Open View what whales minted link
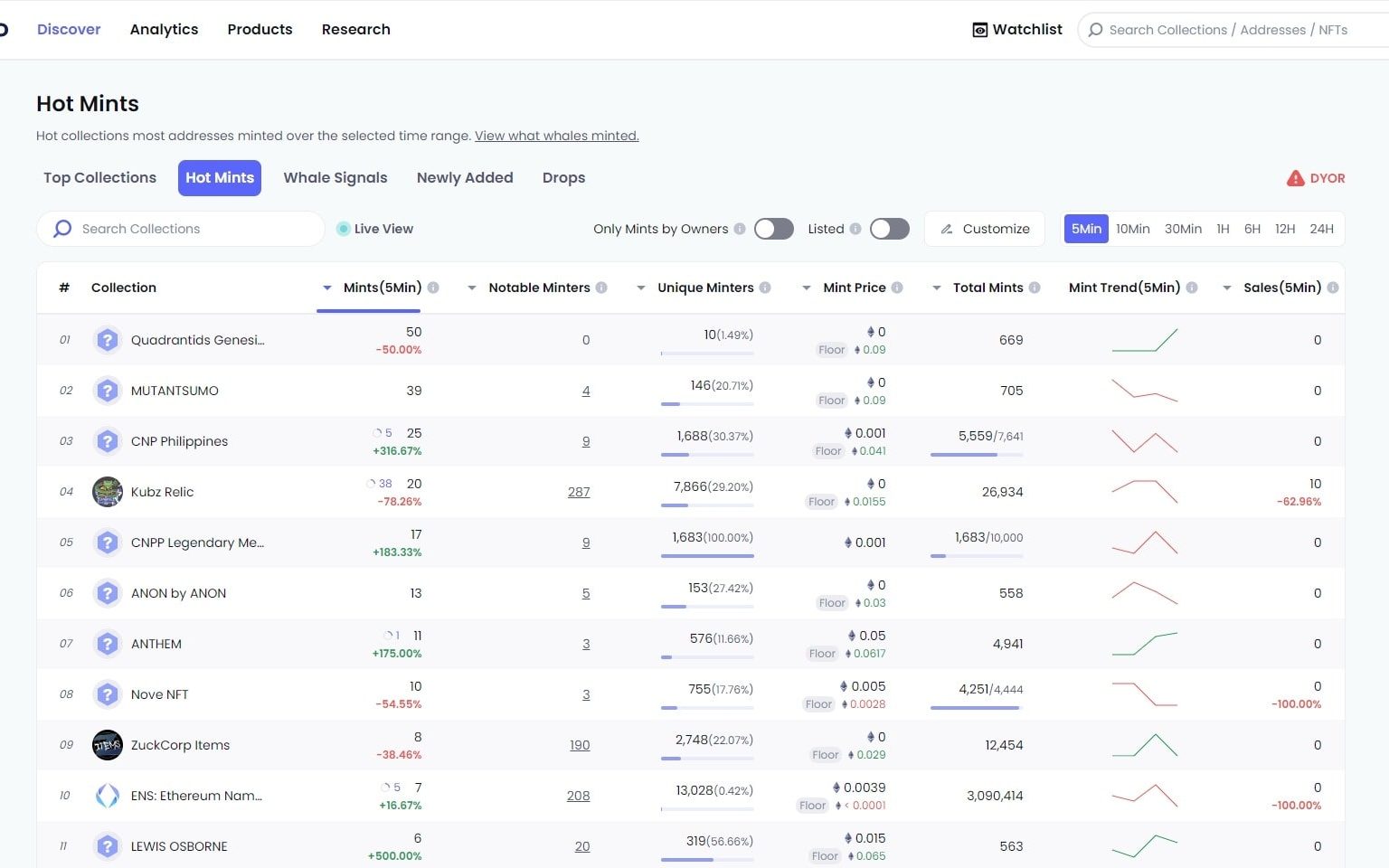The width and height of the screenshot is (1389, 868). click(557, 136)
